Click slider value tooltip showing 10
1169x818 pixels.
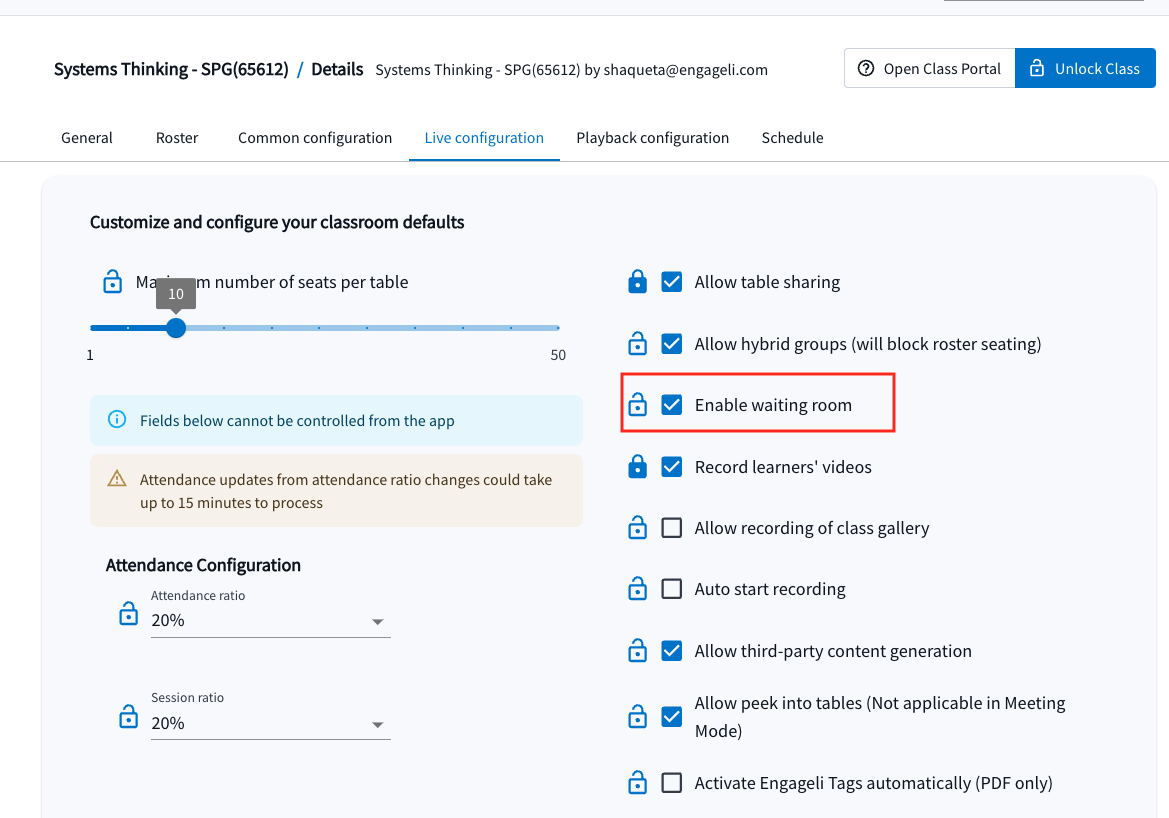[x=176, y=294]
